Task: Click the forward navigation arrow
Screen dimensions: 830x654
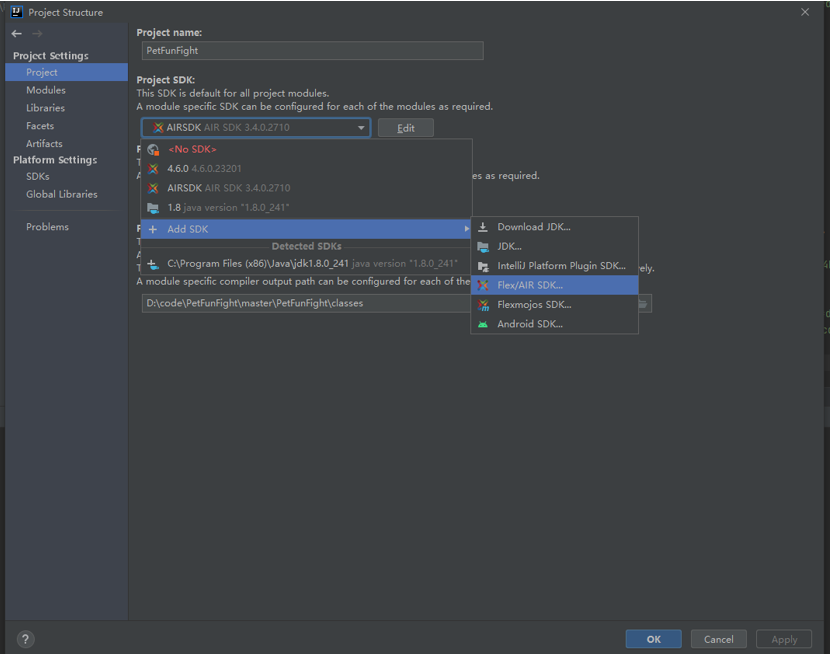Action: (37, 34)
